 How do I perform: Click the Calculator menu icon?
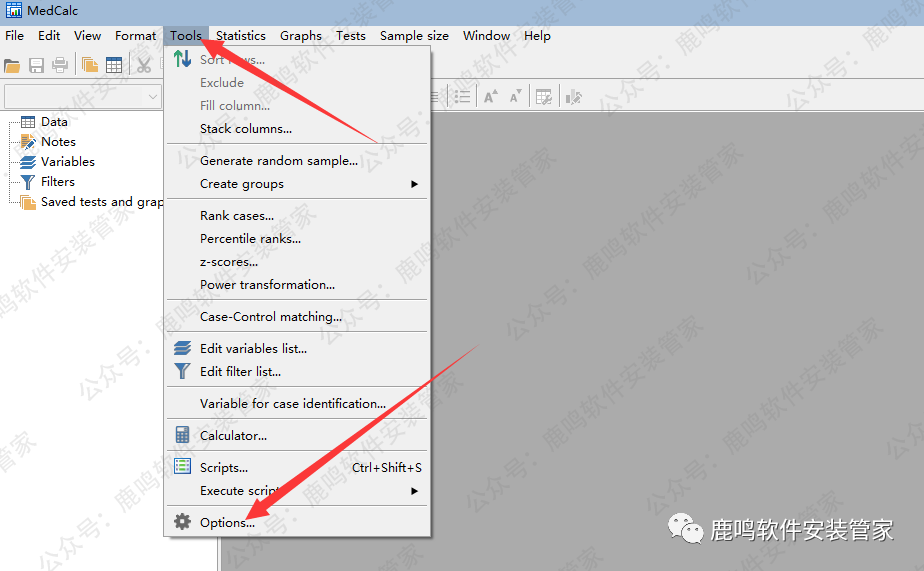click(x=183, y=435)
